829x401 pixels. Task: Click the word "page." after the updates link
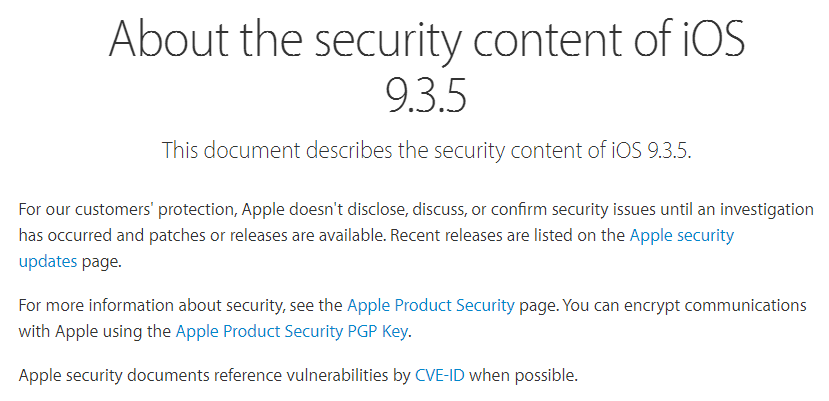[x=102, y=262]
